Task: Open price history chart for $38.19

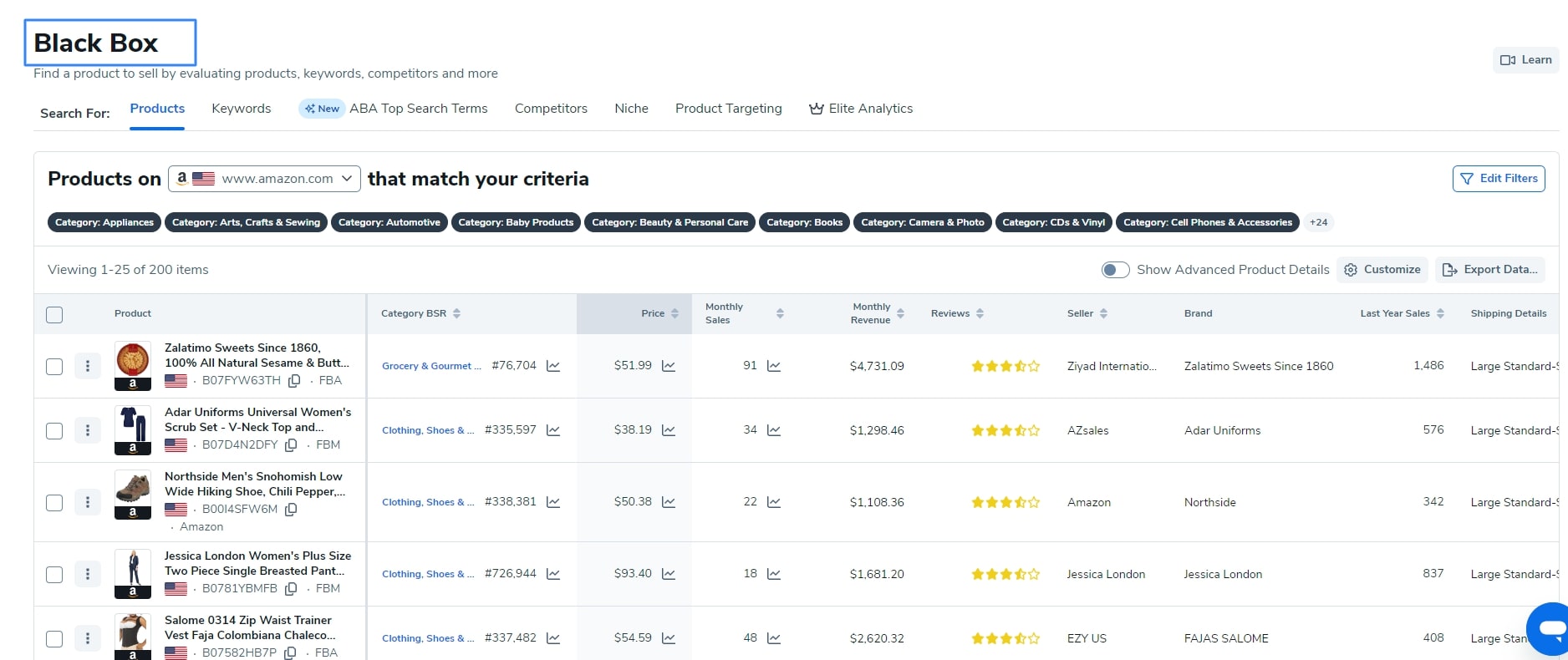Action: click(669, 430)
